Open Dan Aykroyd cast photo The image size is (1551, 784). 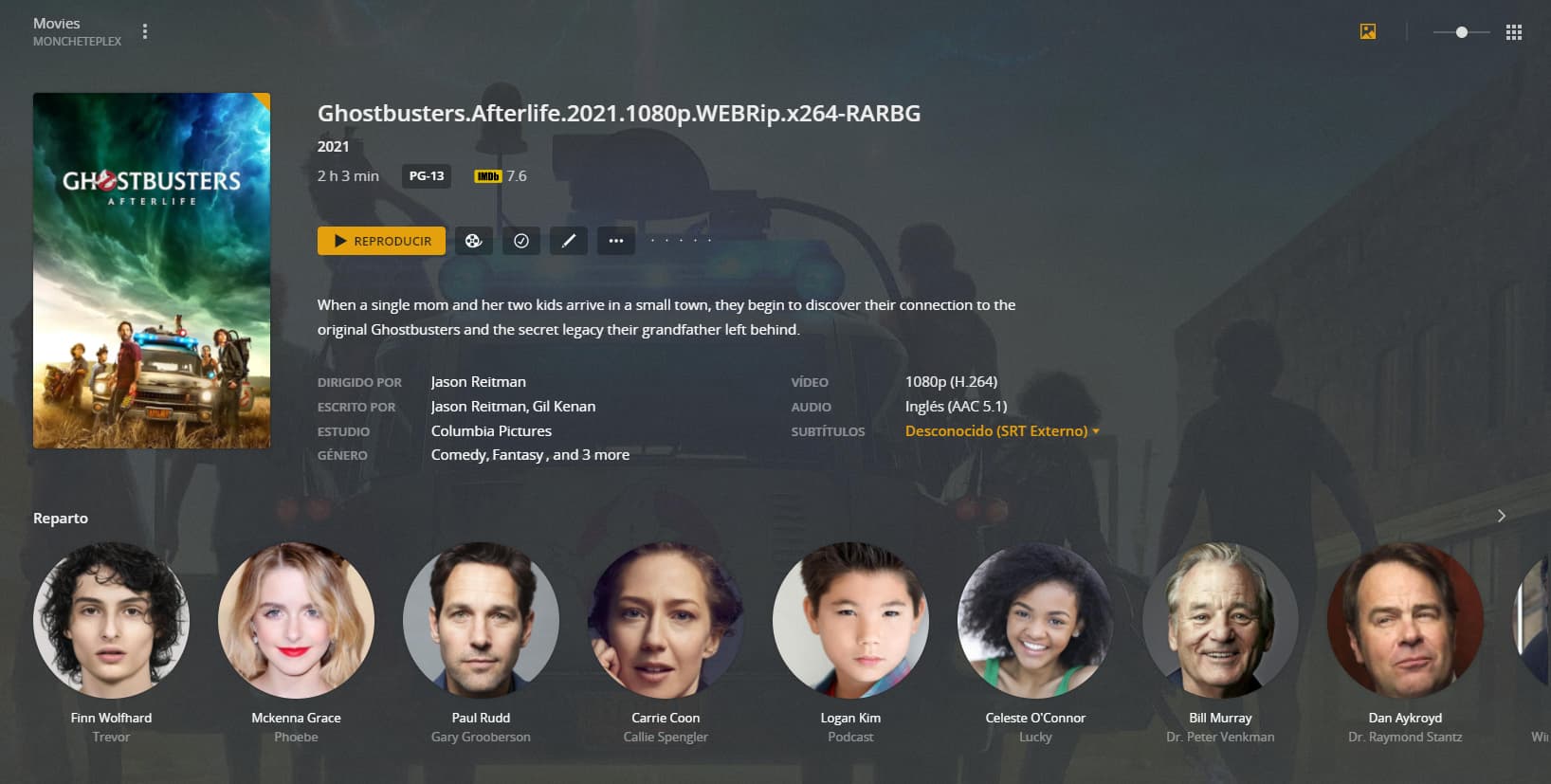tap(1405, 620)
